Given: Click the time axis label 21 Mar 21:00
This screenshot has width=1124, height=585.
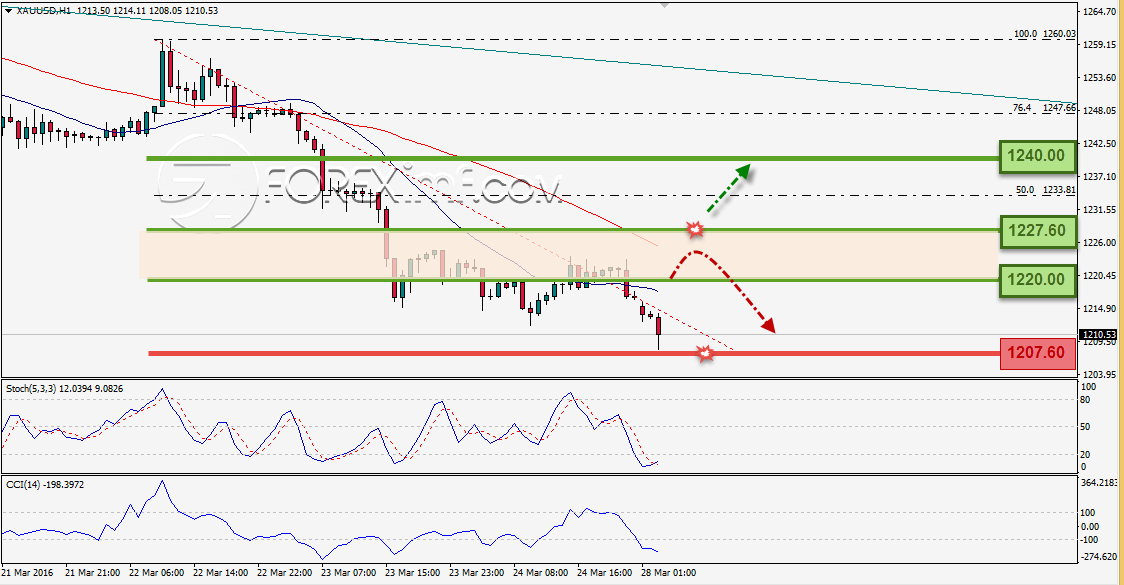Looking at the screenshot, I should pyautogui.click(x=92, y=573).
